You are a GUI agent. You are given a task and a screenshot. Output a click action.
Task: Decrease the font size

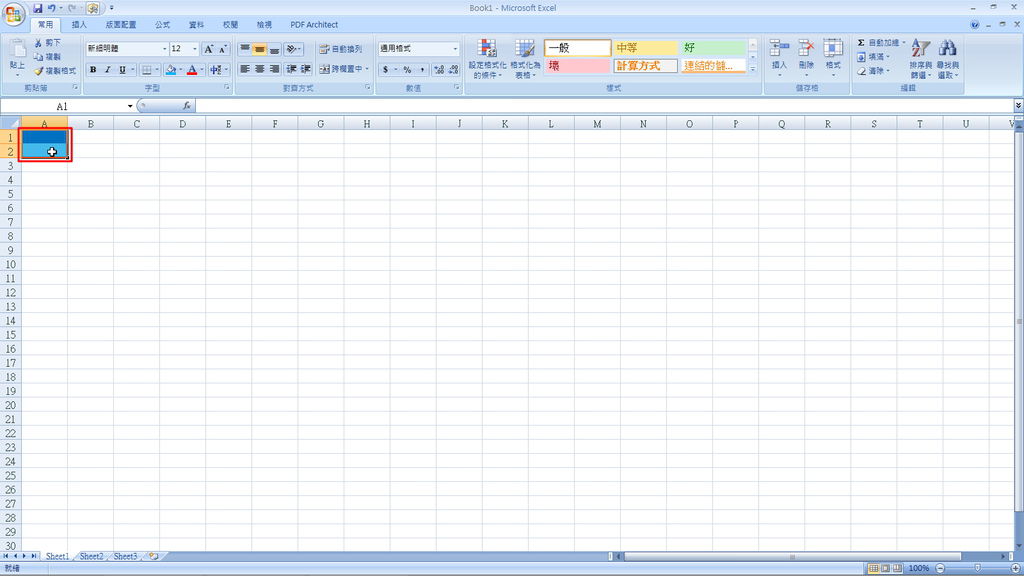tap(223, 49)
